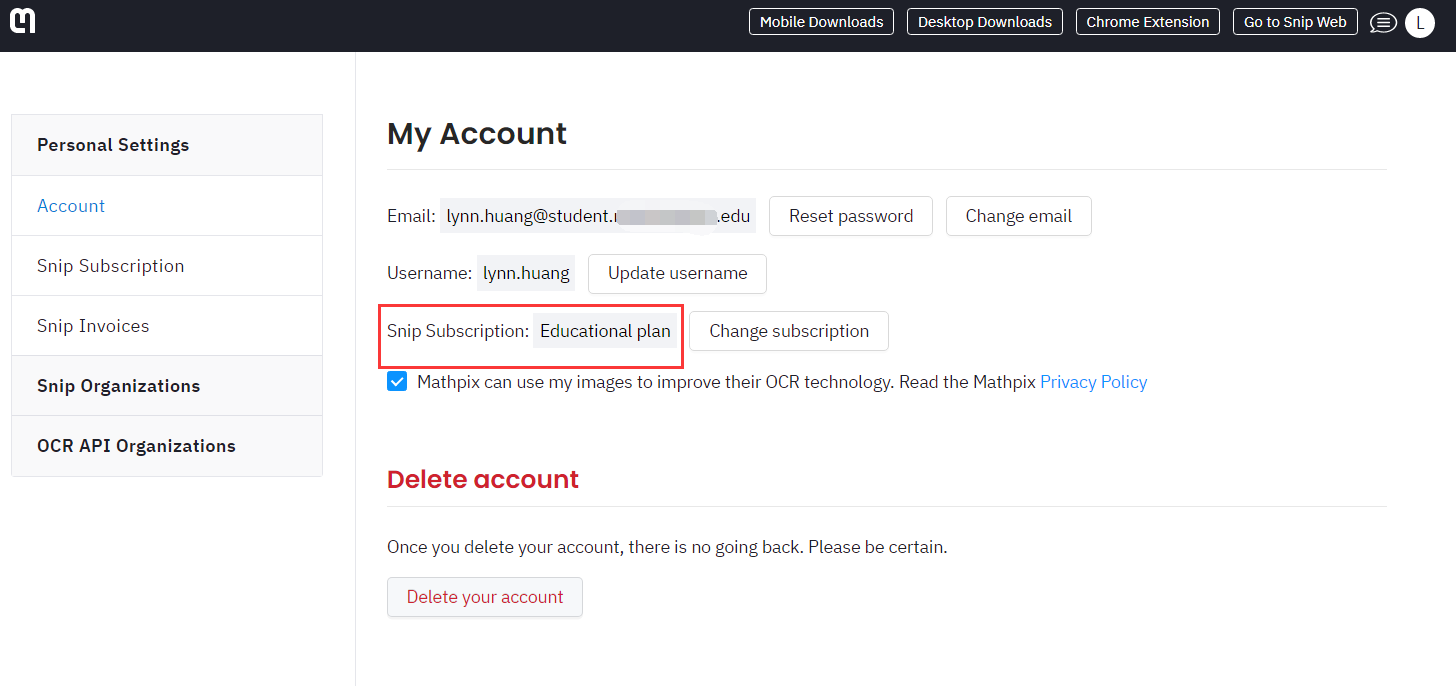This screenshot has width=1456, height=686.
Task: Open the Chrome Extension page
Action: (x=1148, y=22)
